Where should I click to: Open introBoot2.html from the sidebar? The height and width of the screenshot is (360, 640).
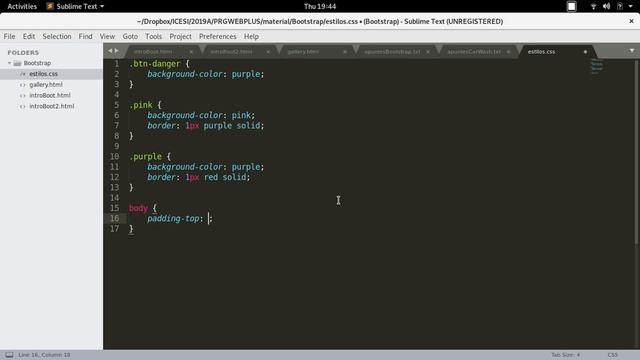[51, 106]
